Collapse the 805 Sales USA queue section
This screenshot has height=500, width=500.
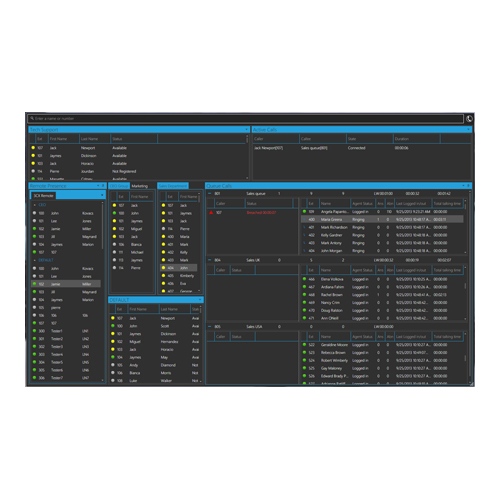coord(210,326)
